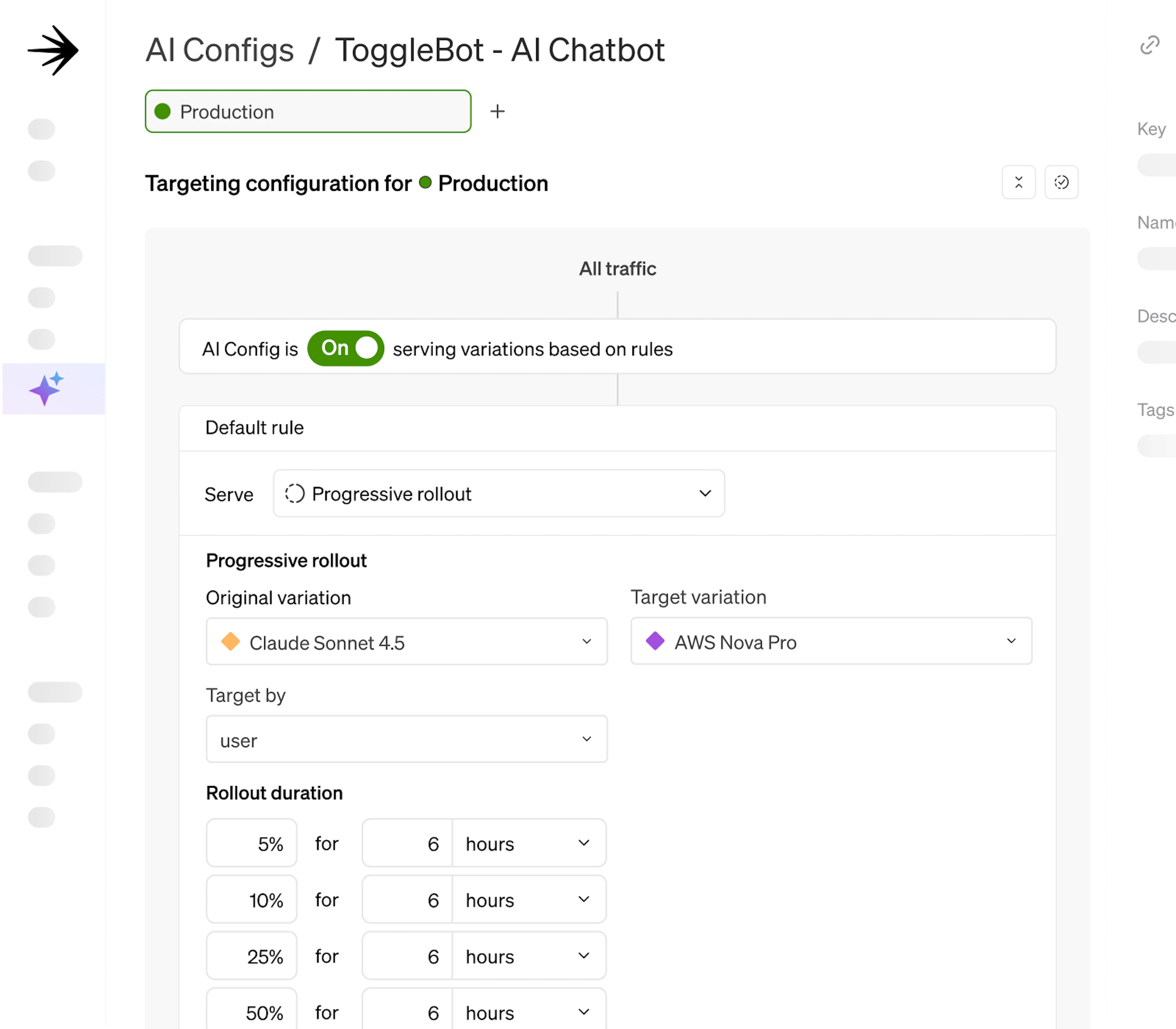The height and width of the screenshot is (1029, 1176).
Task: Click the 5% rollout percentage field
Action: tap(251, 843)
